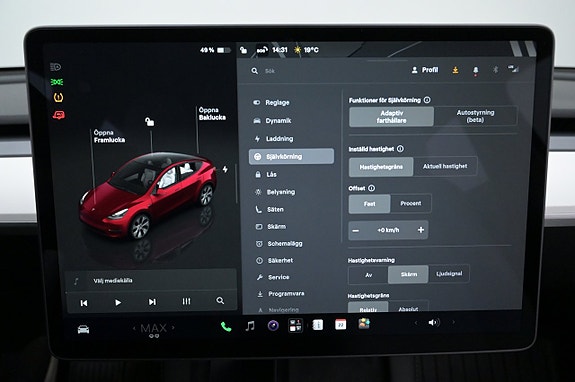Open the Phone app
Image resolution: width=575 pixels, height=382 pixels.
click(x=226, y=327)
